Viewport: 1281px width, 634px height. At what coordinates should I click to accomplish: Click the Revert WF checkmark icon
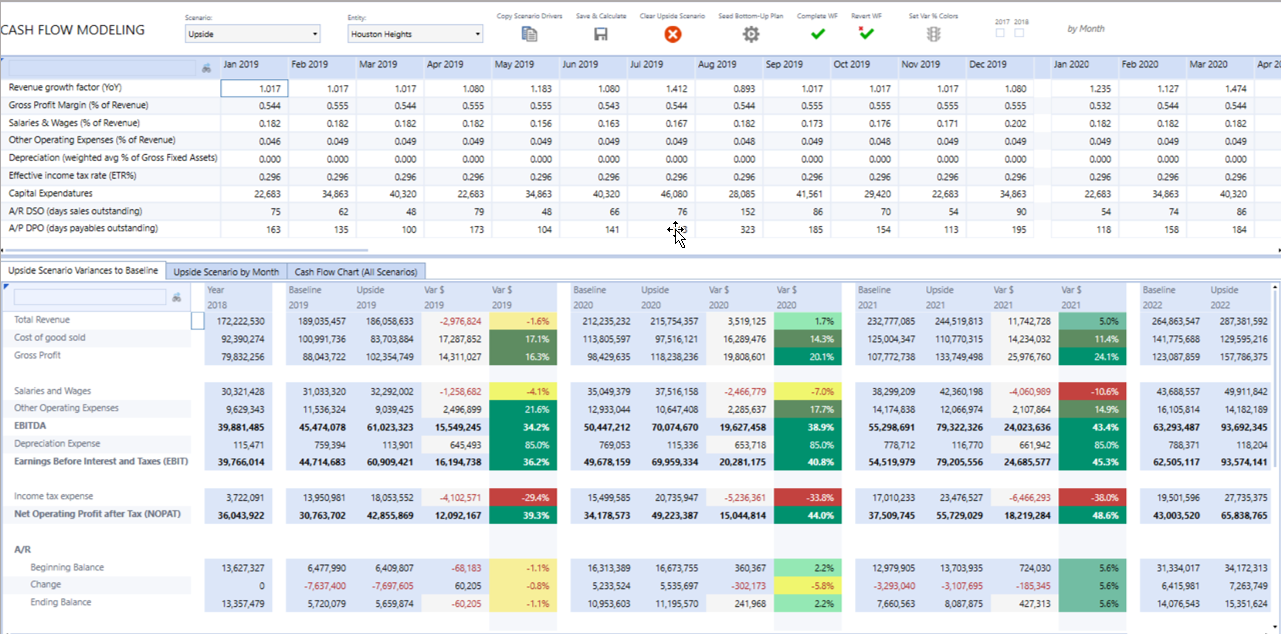point(866,34)
